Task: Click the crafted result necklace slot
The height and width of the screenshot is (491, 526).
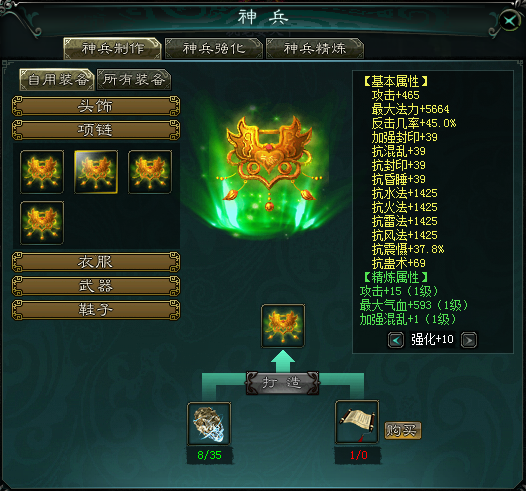Action: pos(283,326)
